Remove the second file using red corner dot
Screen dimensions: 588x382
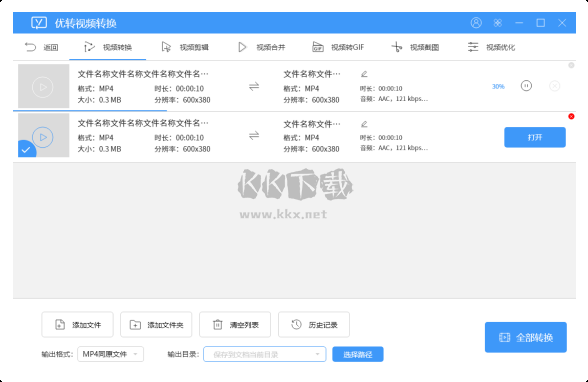(x=571, y=116)
